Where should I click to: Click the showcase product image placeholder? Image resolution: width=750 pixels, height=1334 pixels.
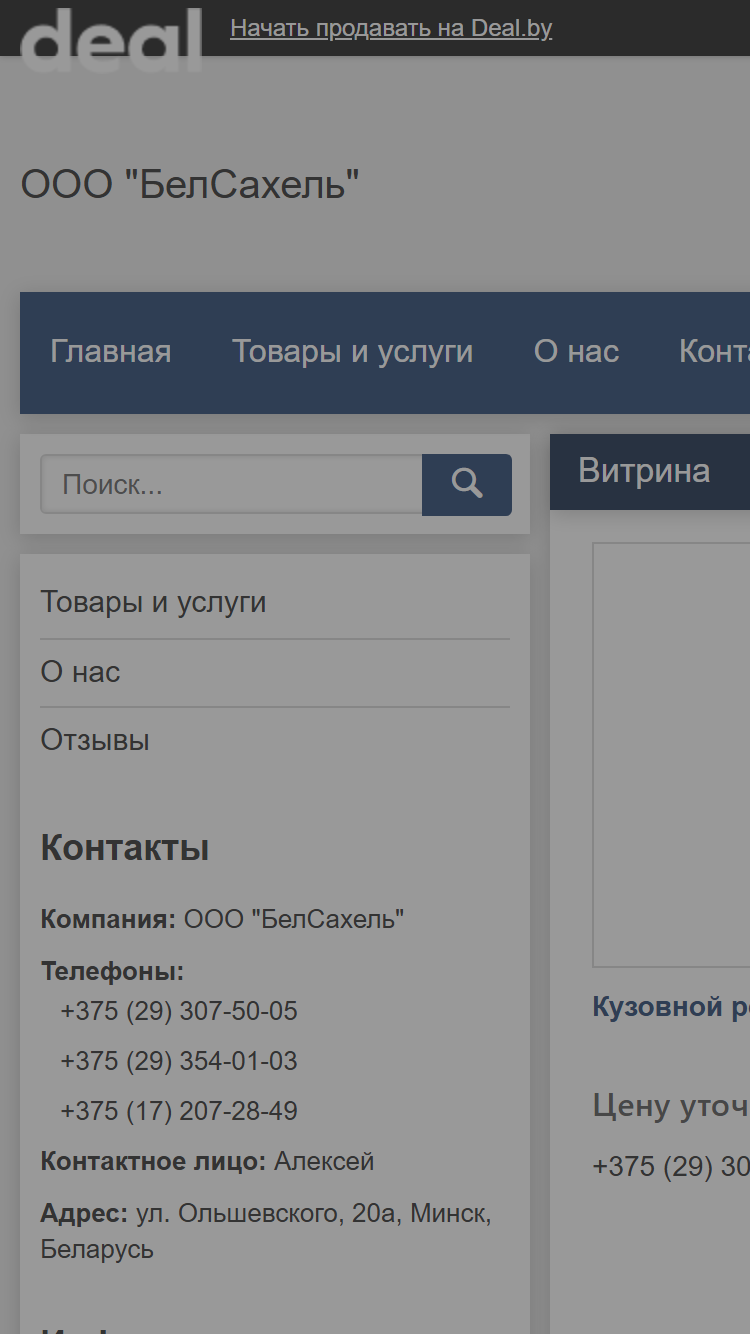coord(671,755)
